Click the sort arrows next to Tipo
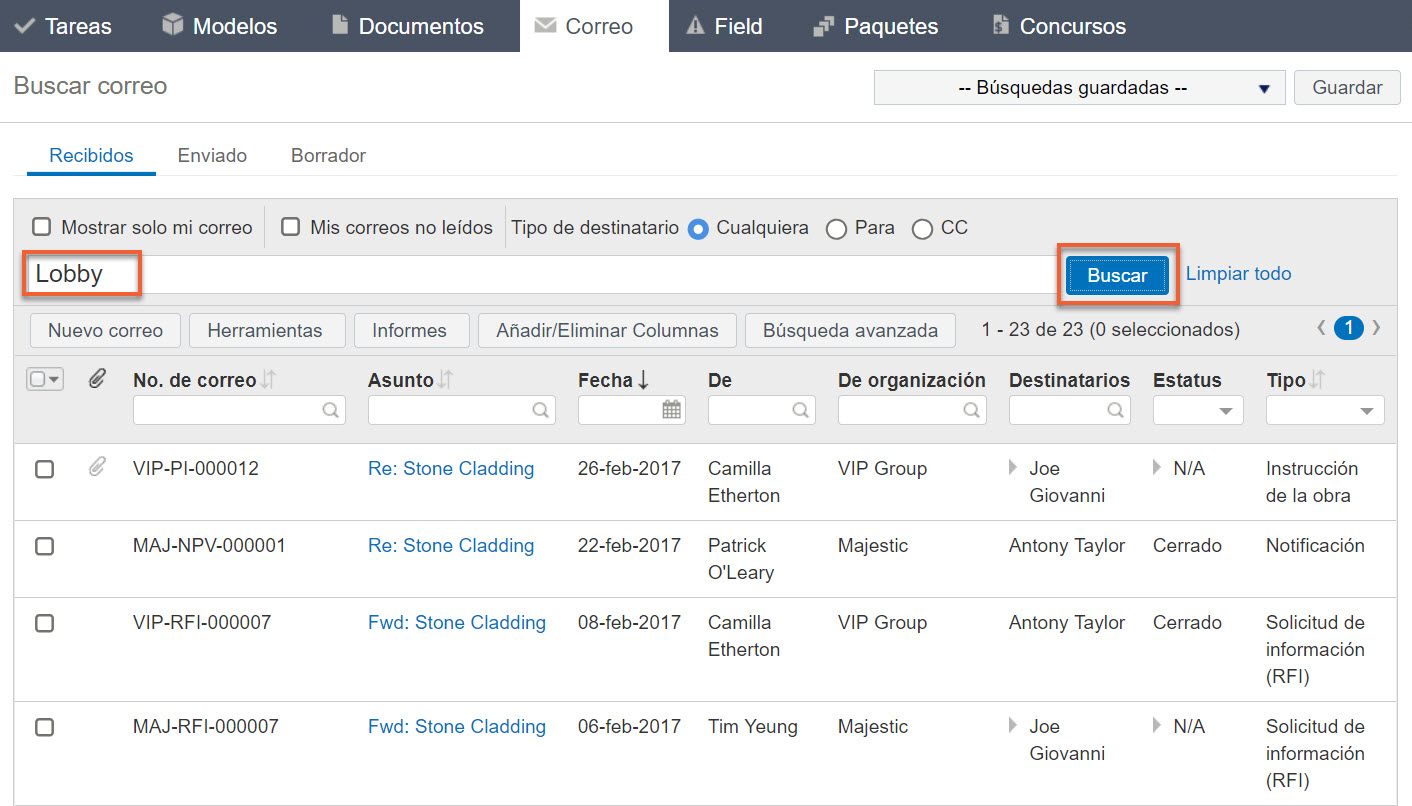The width and height of the screenshot is (1412, 806). click(1317, 380)
